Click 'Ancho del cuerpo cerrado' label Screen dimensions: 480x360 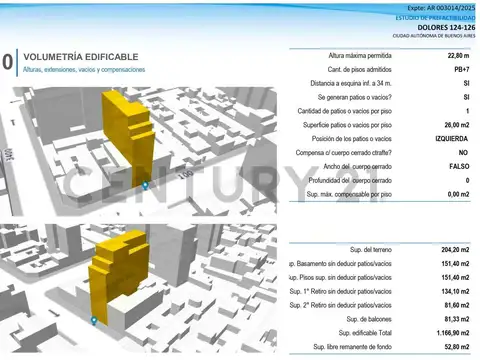358,166
